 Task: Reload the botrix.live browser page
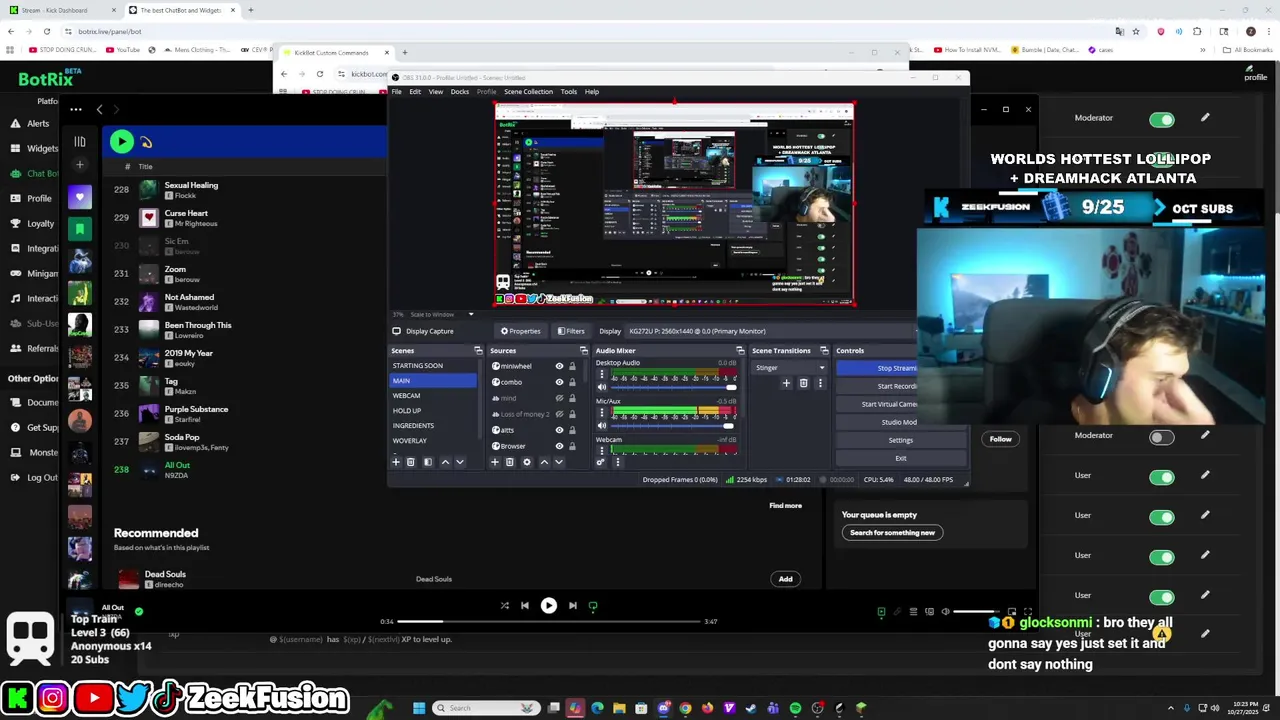click(46, 31)
